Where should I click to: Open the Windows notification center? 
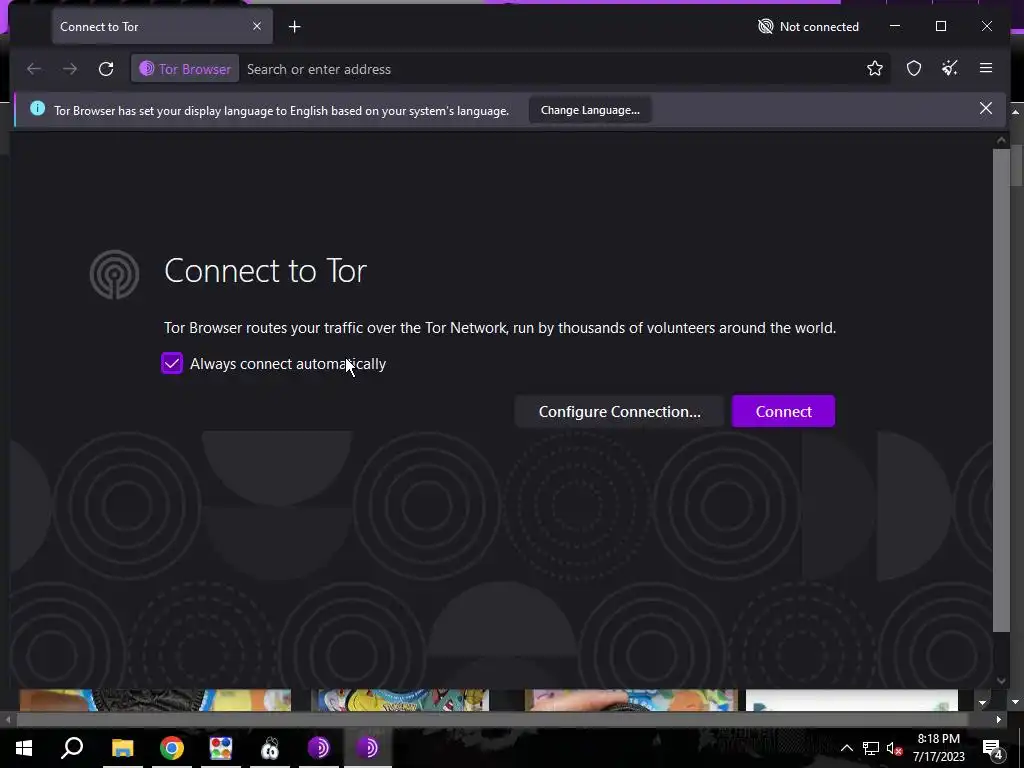pyautogui.click(x=993, y=749)
